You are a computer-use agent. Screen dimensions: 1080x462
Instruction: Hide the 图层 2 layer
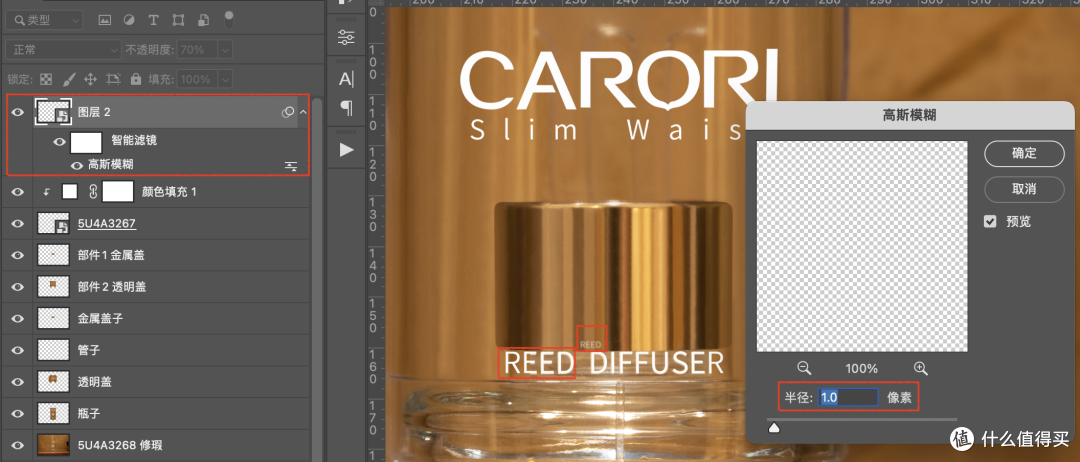click(x=17, y=112)
